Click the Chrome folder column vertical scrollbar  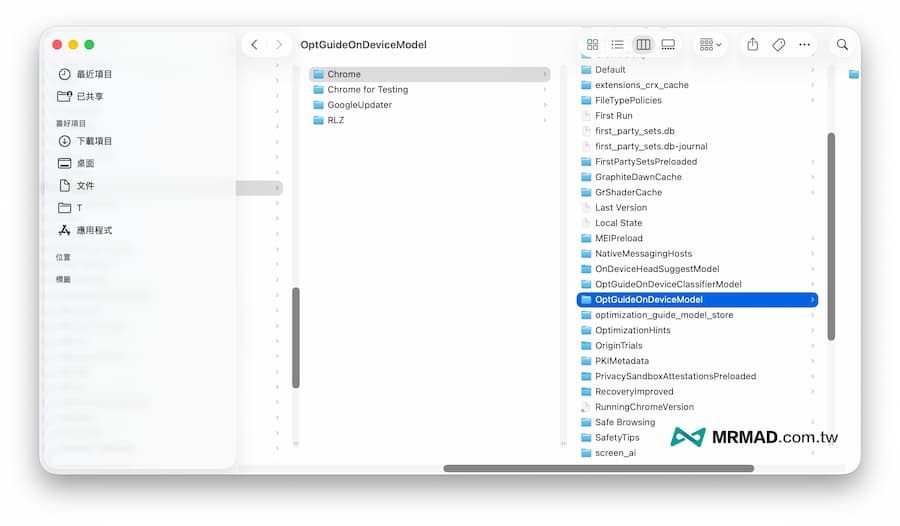(831, 237)
